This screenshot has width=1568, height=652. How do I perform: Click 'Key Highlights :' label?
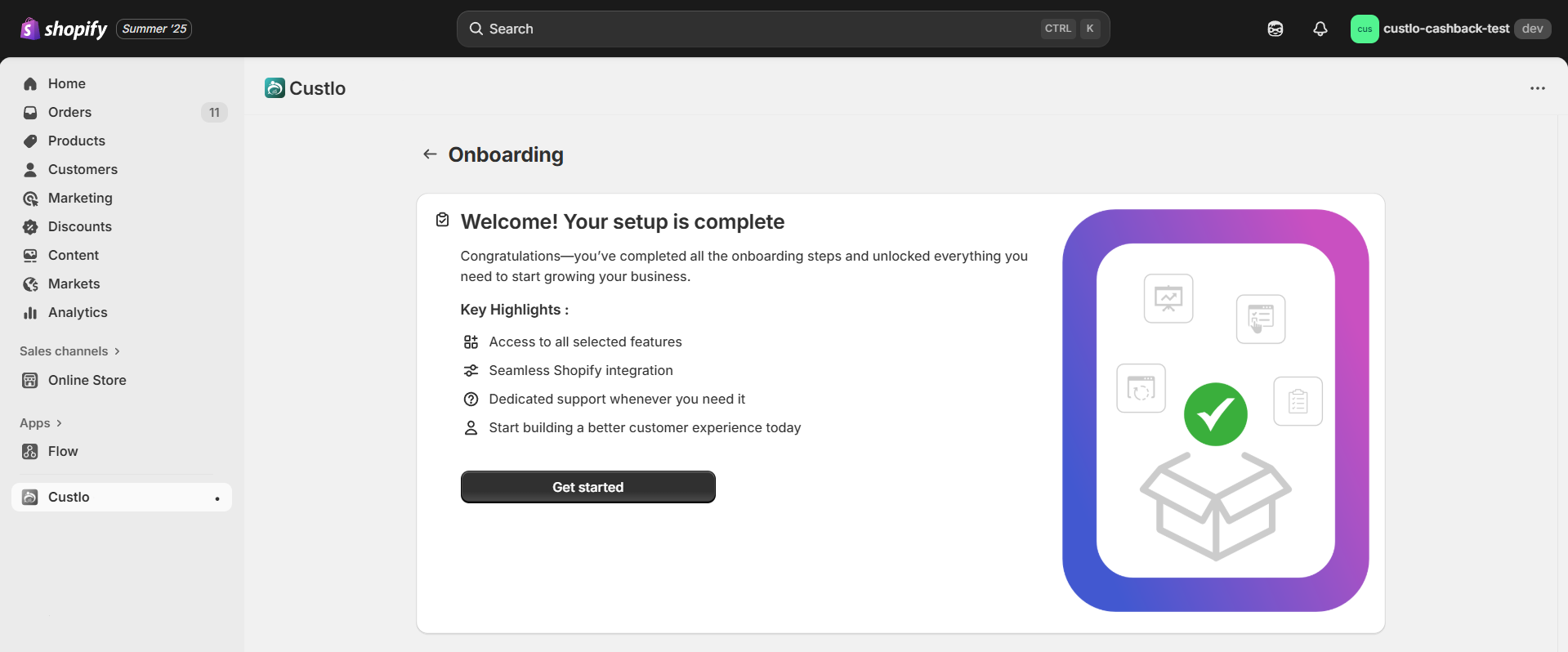click(515, 310)
